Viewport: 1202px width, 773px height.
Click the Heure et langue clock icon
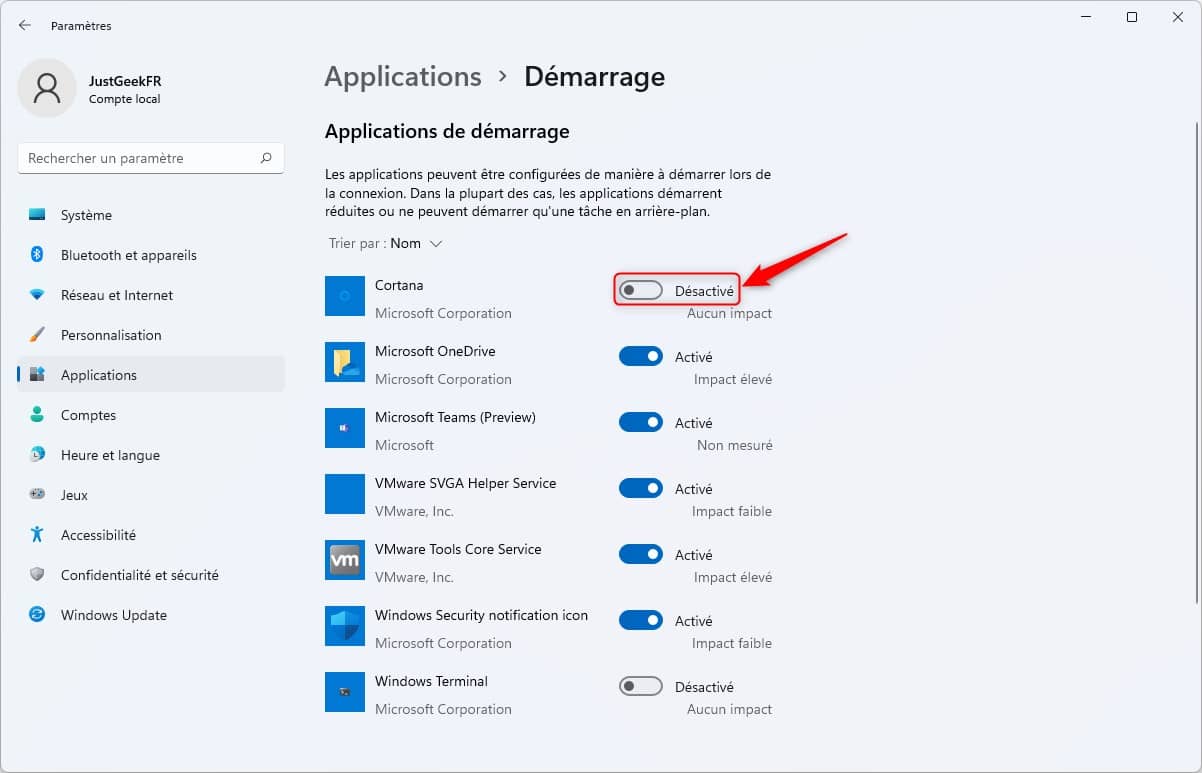tap(37, 455)
